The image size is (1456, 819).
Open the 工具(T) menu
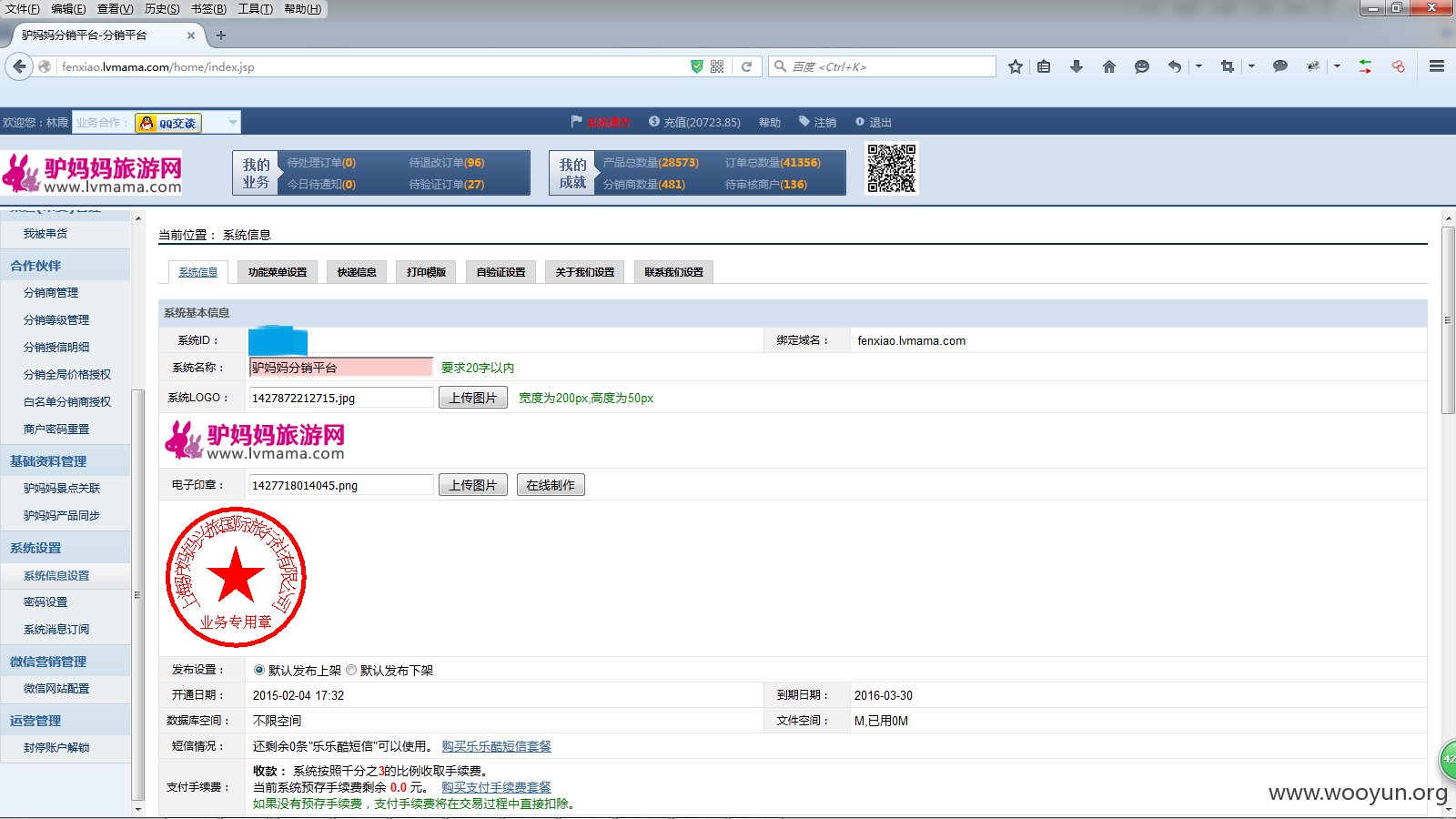(255, 8)
